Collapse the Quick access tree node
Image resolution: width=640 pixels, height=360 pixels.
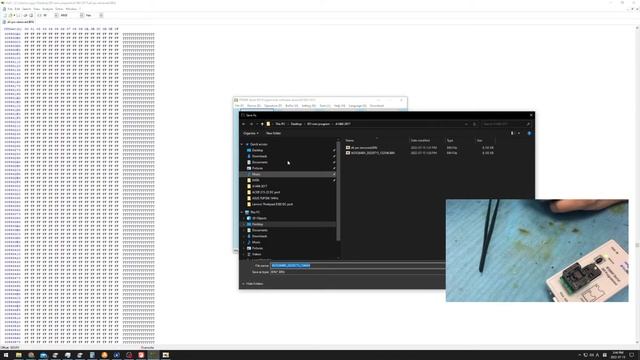point(242,144)
